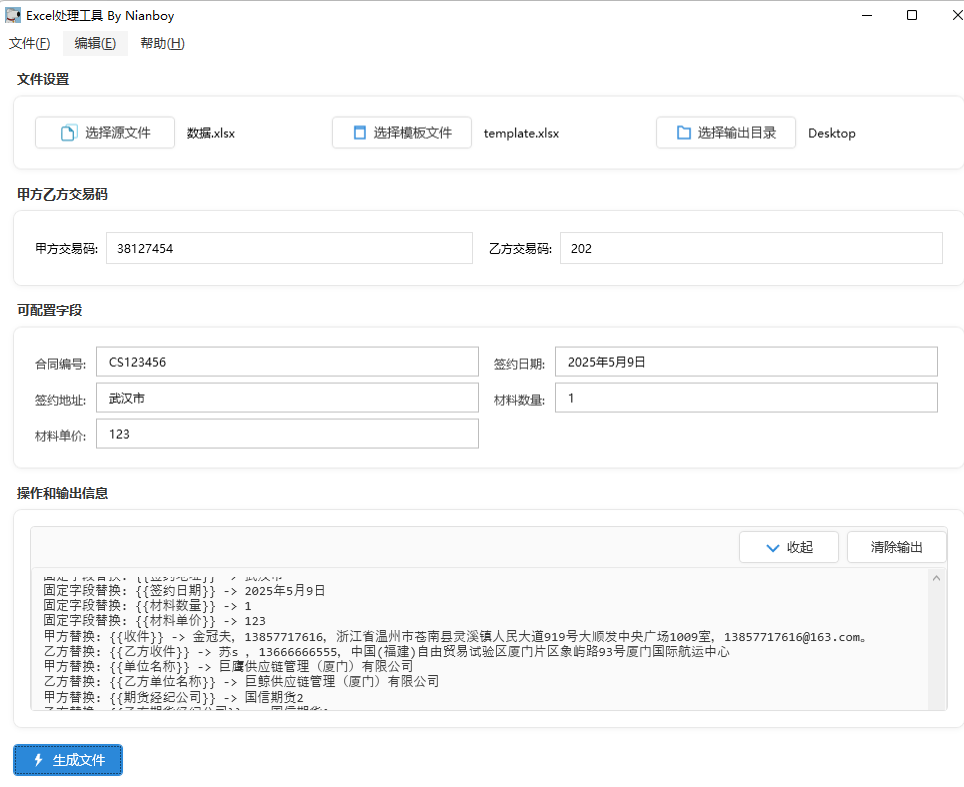The width and height of the screenshot is (964, 787).
Task: Click the output log scroll up arrow
Action: click(936, 578)
